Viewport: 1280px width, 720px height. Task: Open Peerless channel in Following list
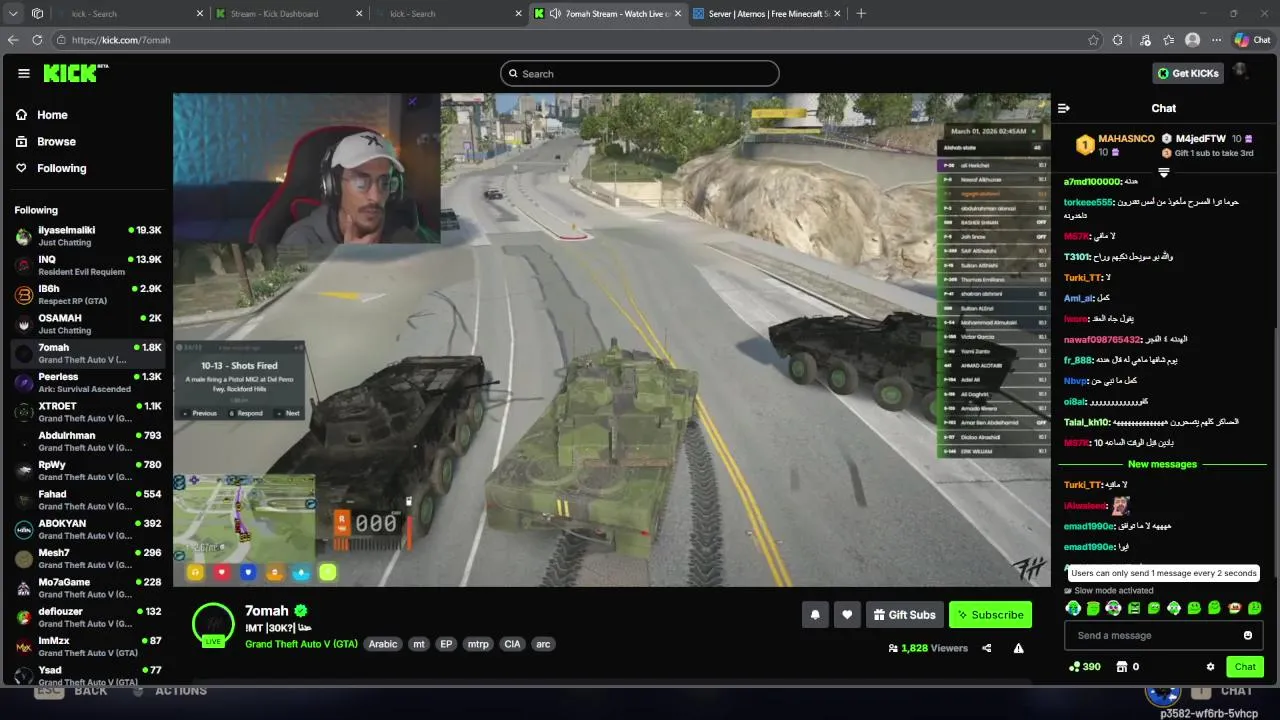pyautogui.click(x=87, y=383)
